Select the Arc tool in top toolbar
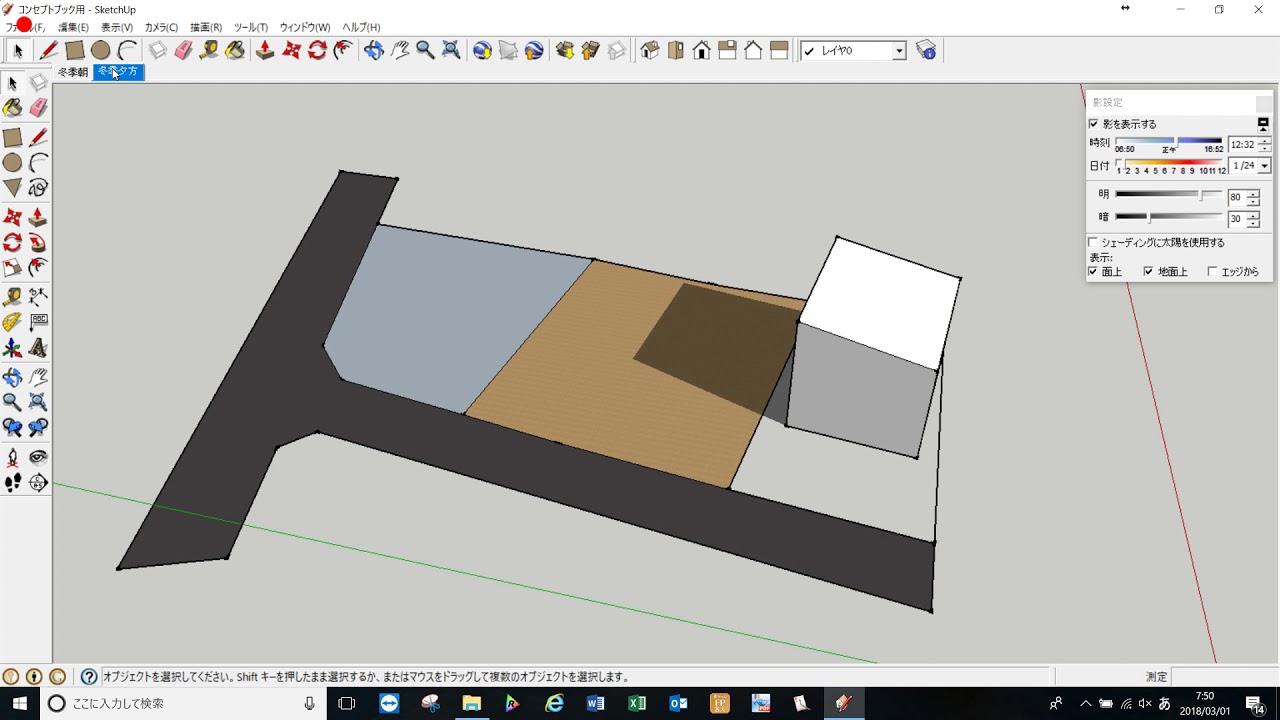This screenshot has height=720, width=1280. click(127, 50)
